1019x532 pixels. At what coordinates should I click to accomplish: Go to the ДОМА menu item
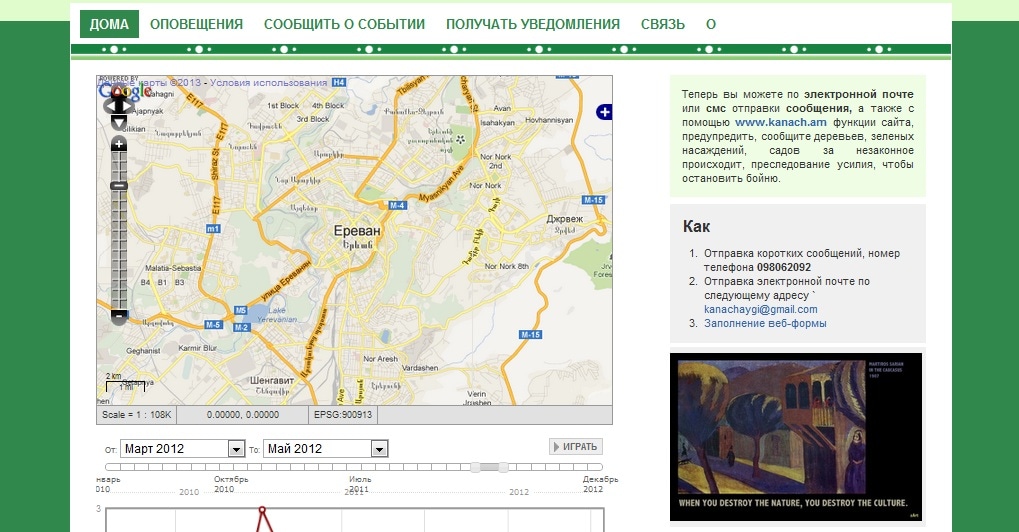click(x=109, y=24)
